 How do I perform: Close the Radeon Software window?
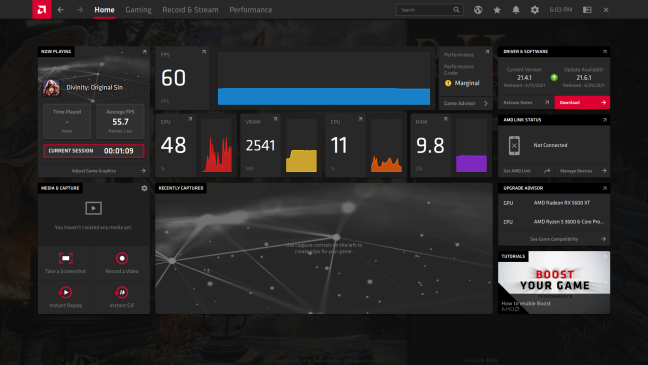[606, 10]
